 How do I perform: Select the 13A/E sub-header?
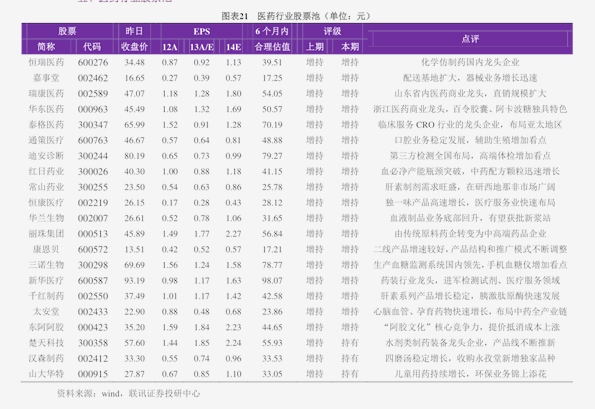point(201,47)
